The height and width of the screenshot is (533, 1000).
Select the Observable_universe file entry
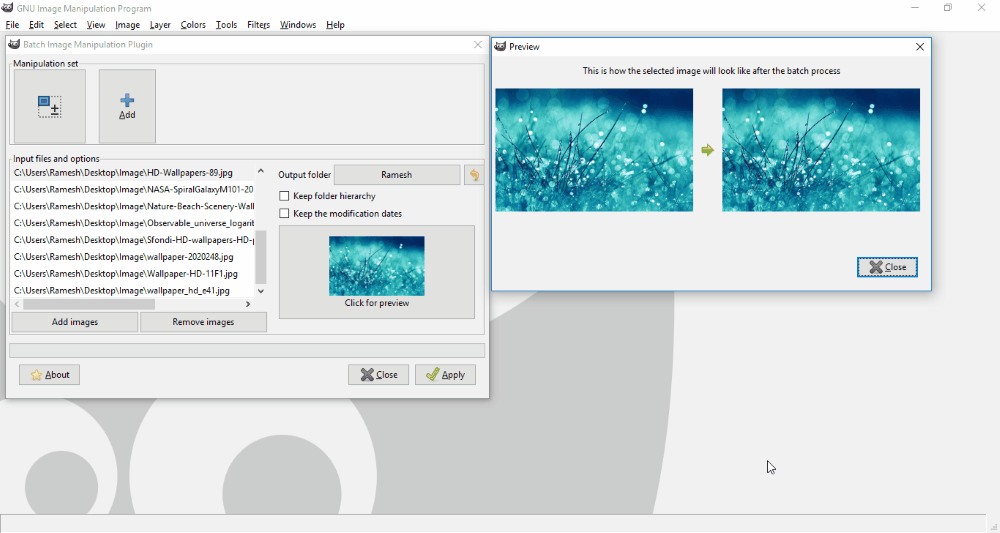click(x=133, y=223)
